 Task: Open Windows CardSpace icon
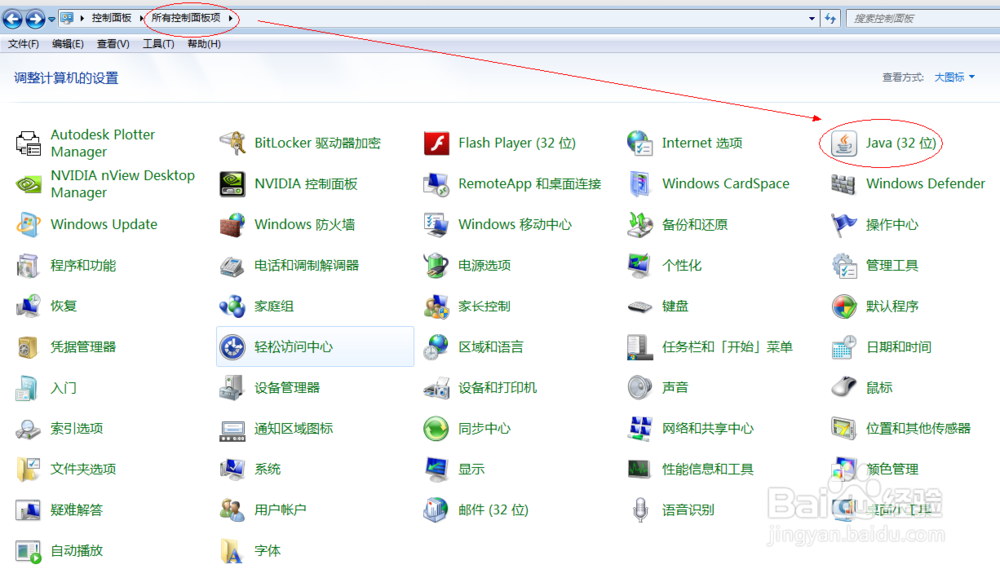[640, 184]
